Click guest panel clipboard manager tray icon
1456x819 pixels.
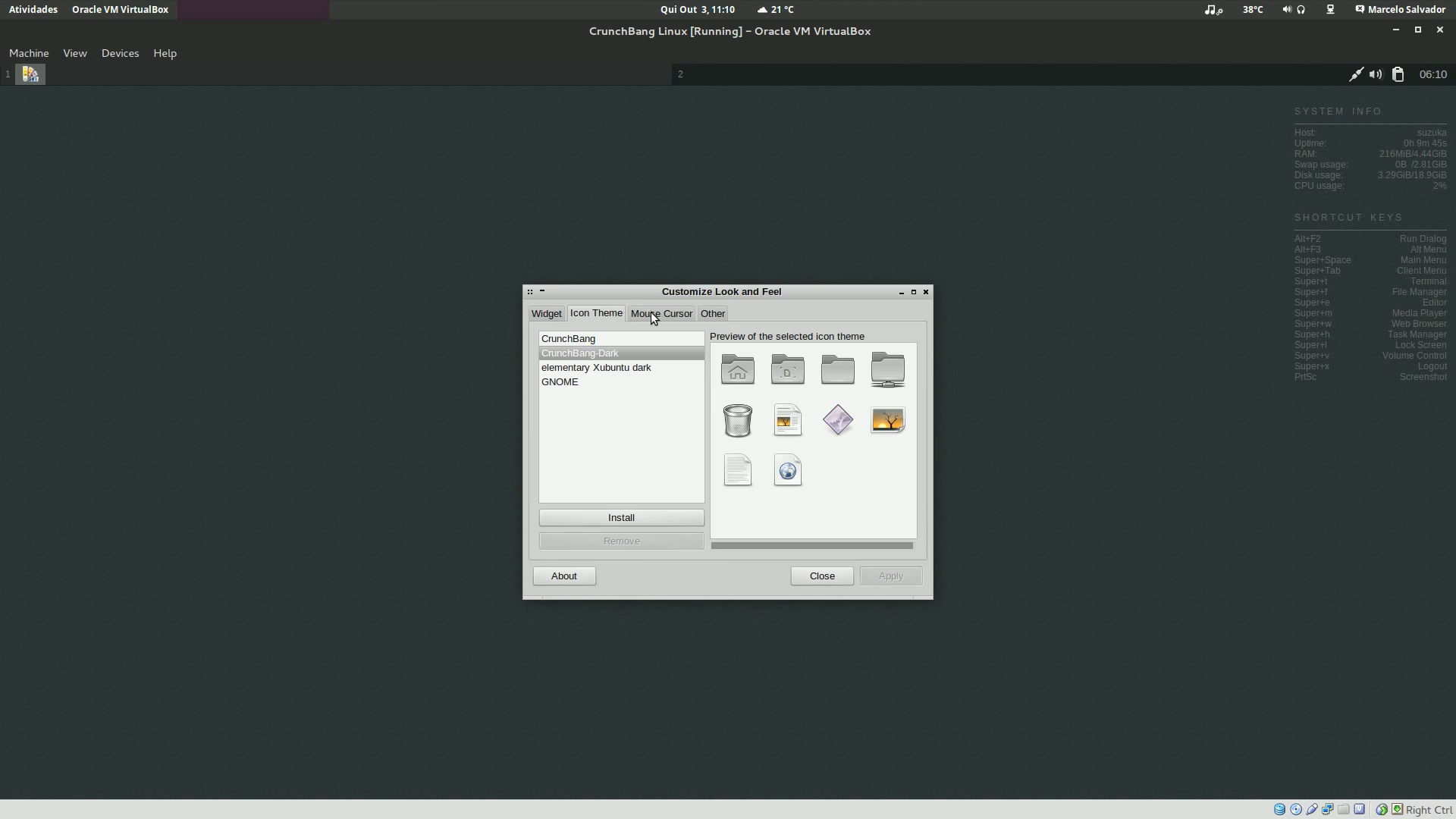[x=1398, y=74]
